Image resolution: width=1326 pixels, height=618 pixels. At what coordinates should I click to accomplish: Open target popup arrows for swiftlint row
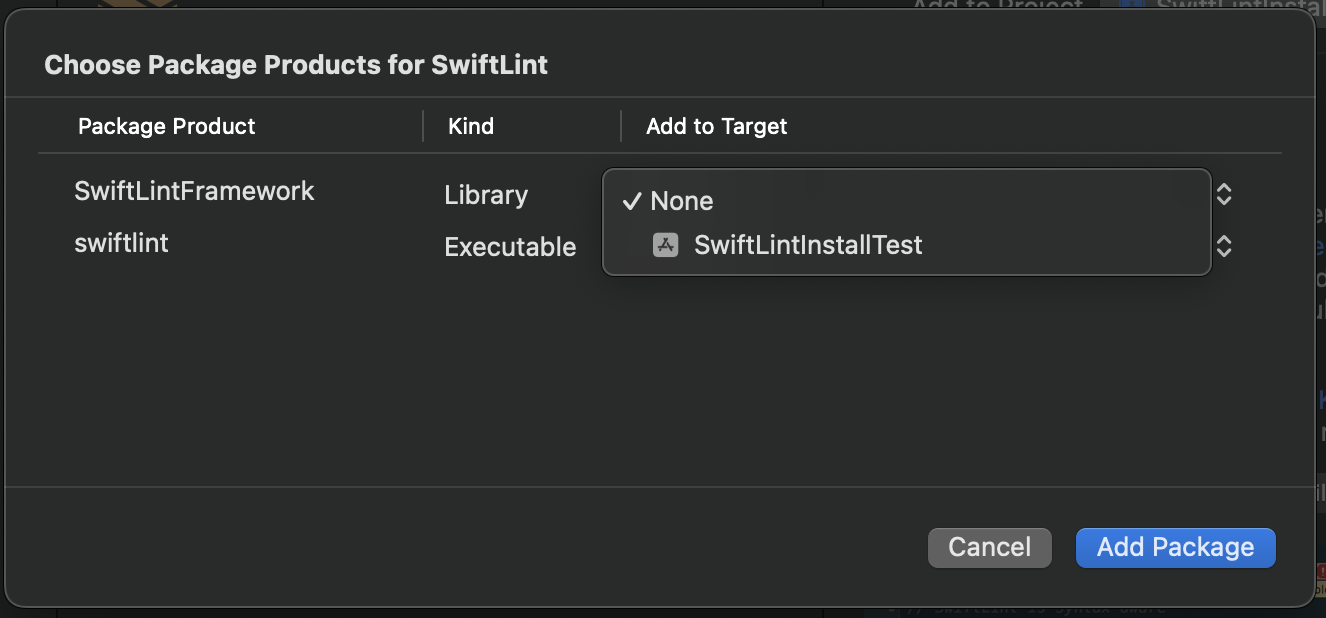(x=1224, y=246)
